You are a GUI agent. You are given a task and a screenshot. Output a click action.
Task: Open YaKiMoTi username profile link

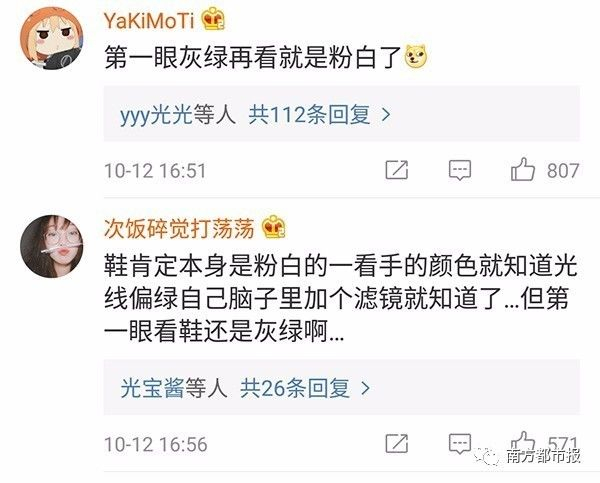(x=149, y=20)
